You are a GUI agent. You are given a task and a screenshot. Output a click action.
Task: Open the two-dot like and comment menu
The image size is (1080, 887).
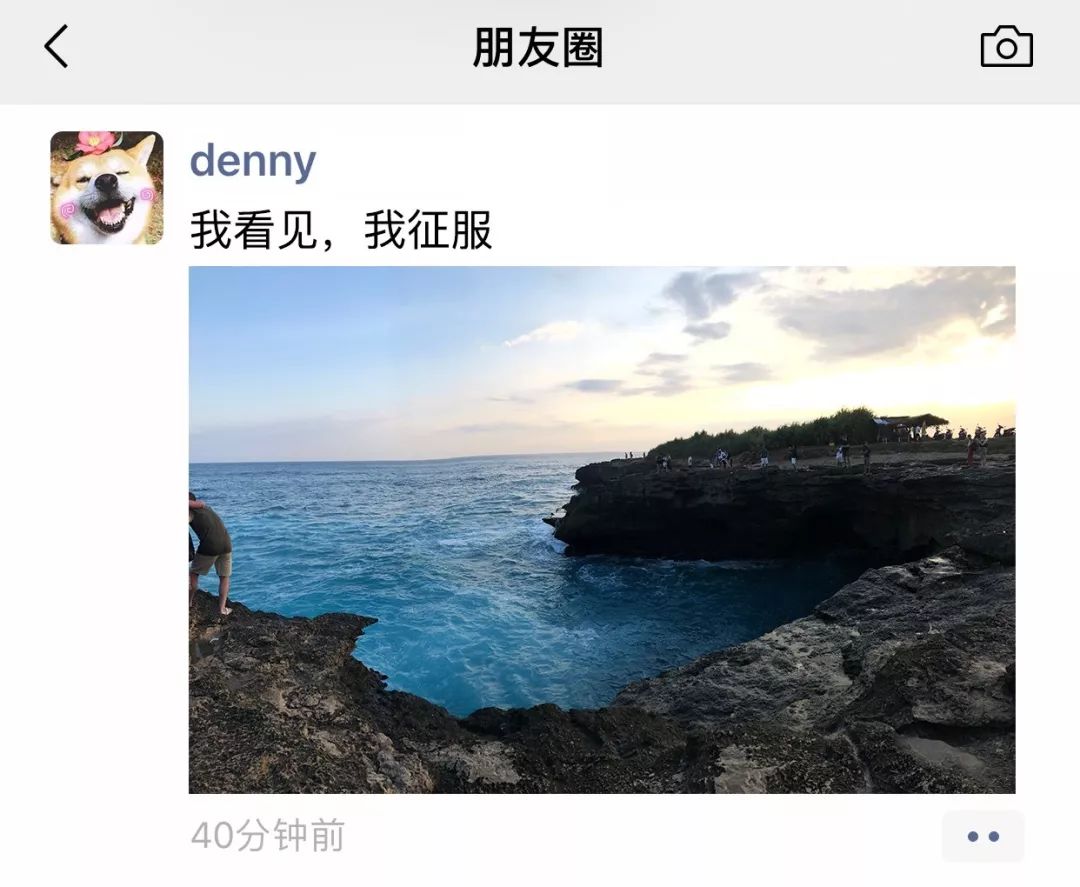(983, 836)
